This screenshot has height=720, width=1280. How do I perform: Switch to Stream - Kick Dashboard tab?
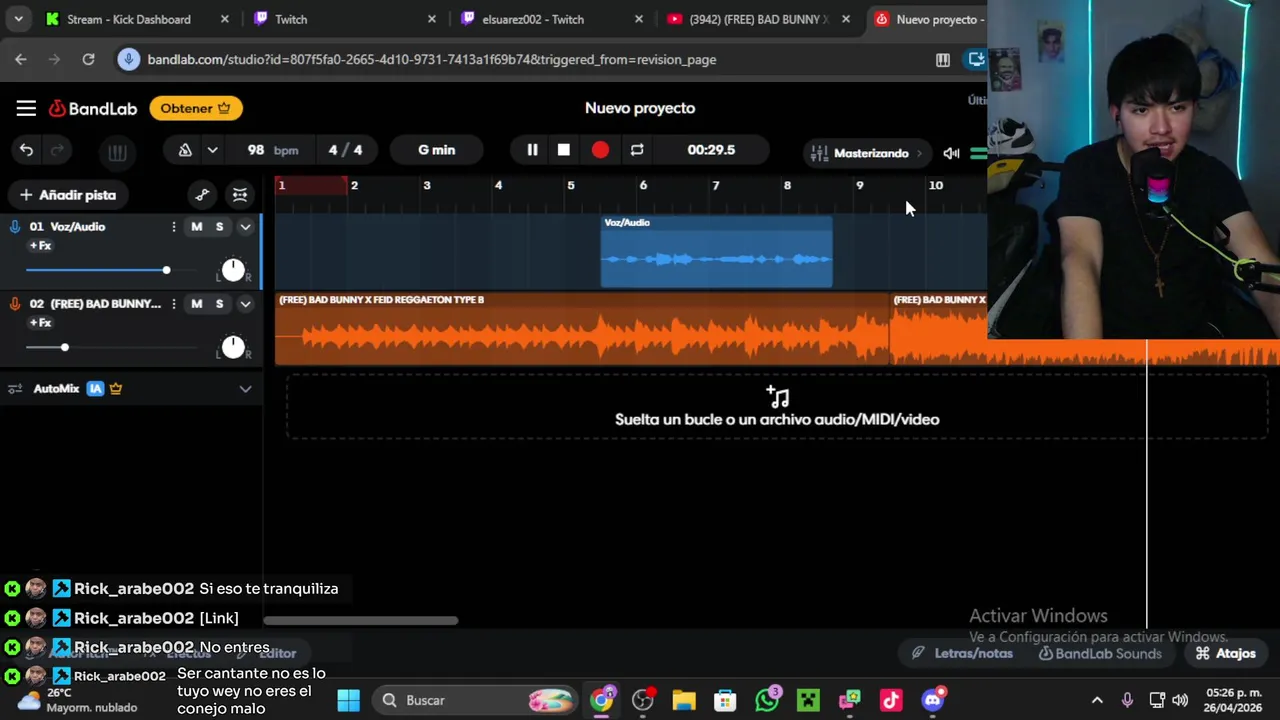coord(128,19)
